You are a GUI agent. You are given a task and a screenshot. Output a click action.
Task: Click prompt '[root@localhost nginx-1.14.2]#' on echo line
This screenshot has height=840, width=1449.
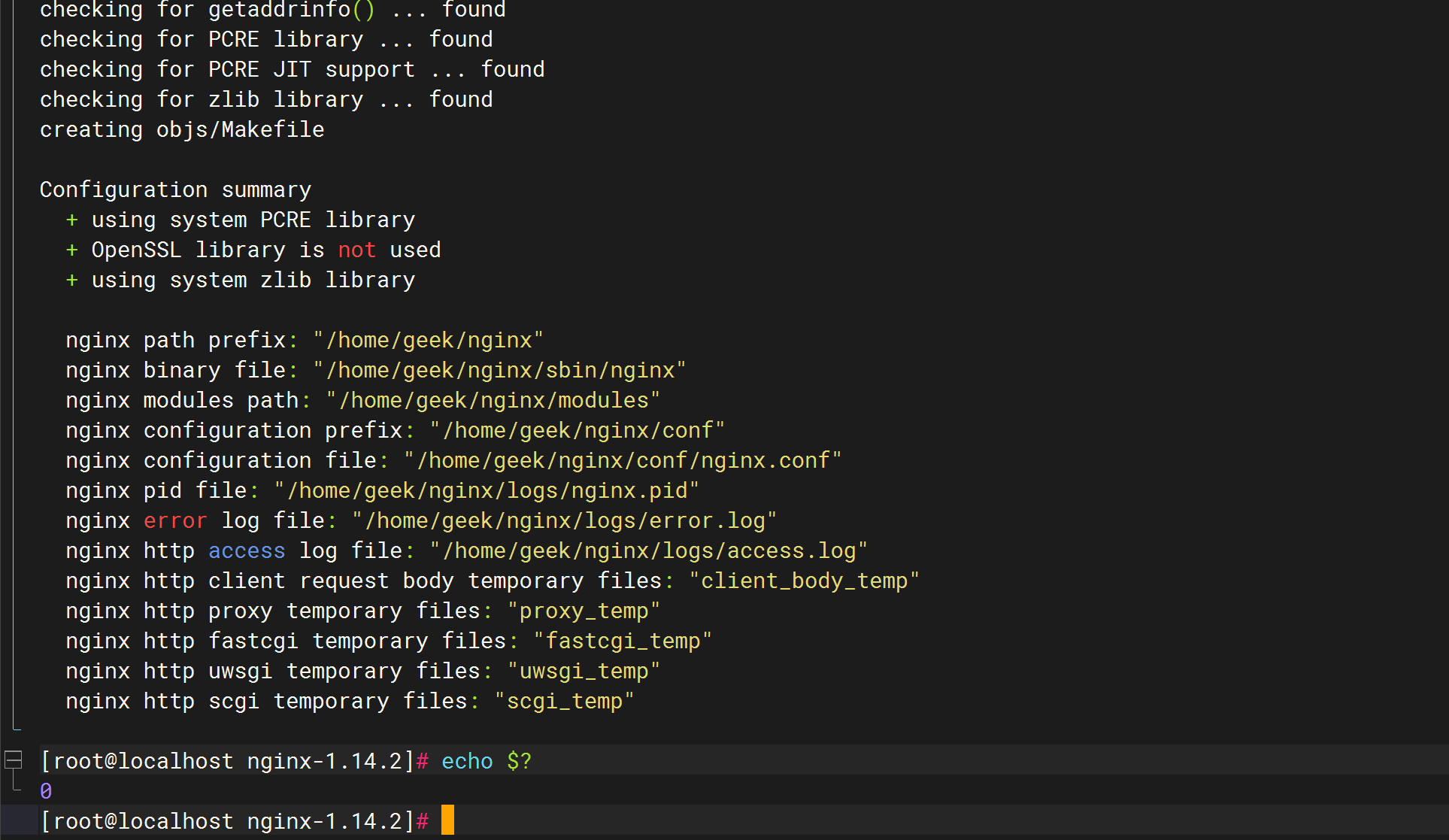click(235, 761)
